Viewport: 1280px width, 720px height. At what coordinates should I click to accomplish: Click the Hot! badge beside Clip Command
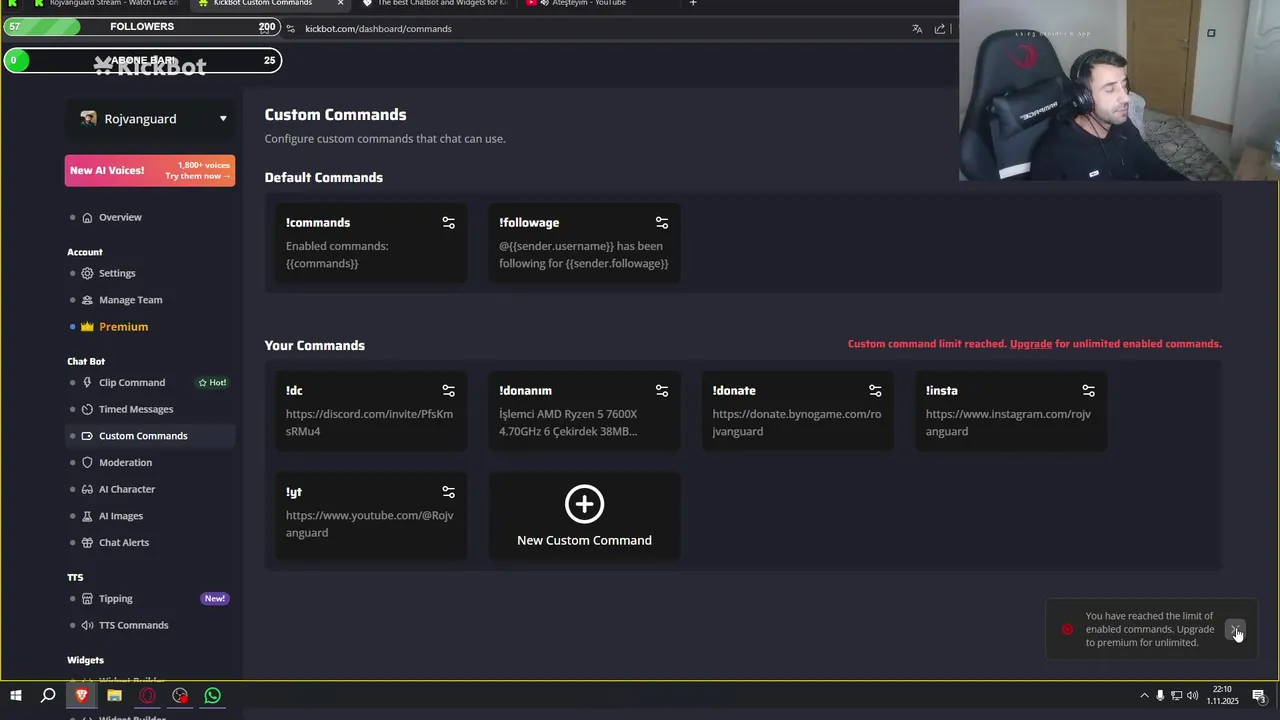click(212, 383)
